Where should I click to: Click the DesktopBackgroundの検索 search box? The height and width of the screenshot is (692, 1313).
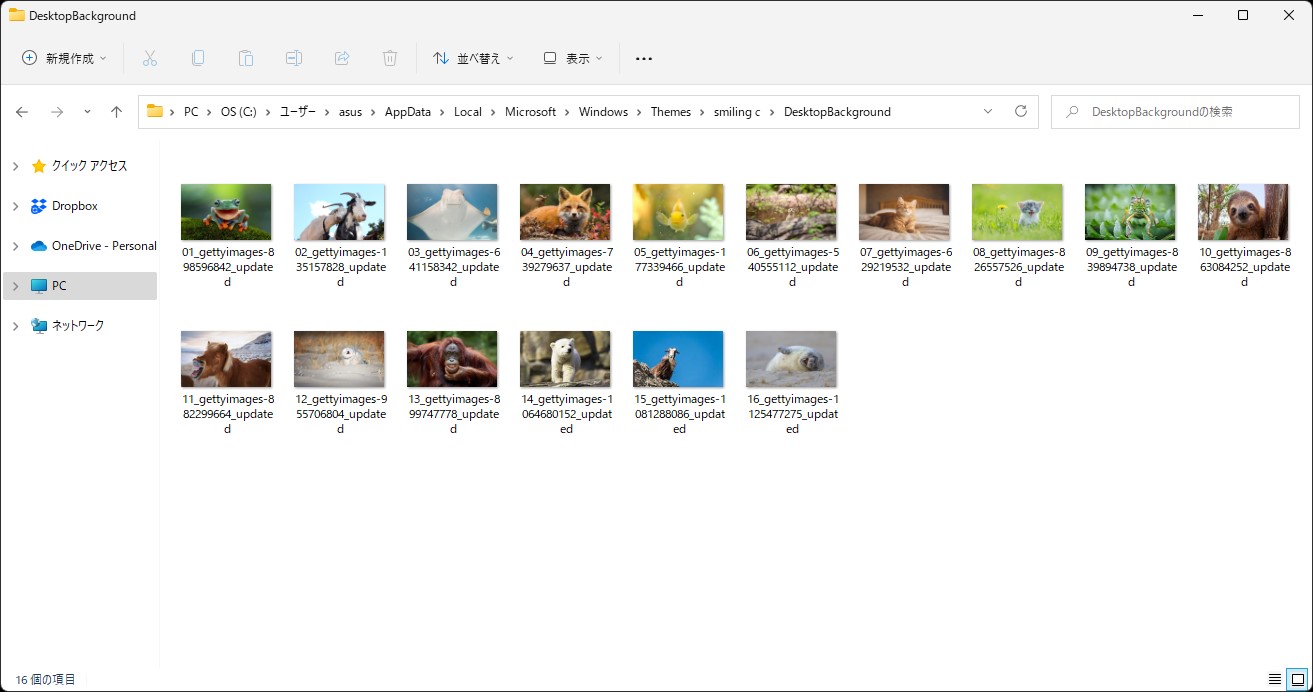pos(1174,112)
